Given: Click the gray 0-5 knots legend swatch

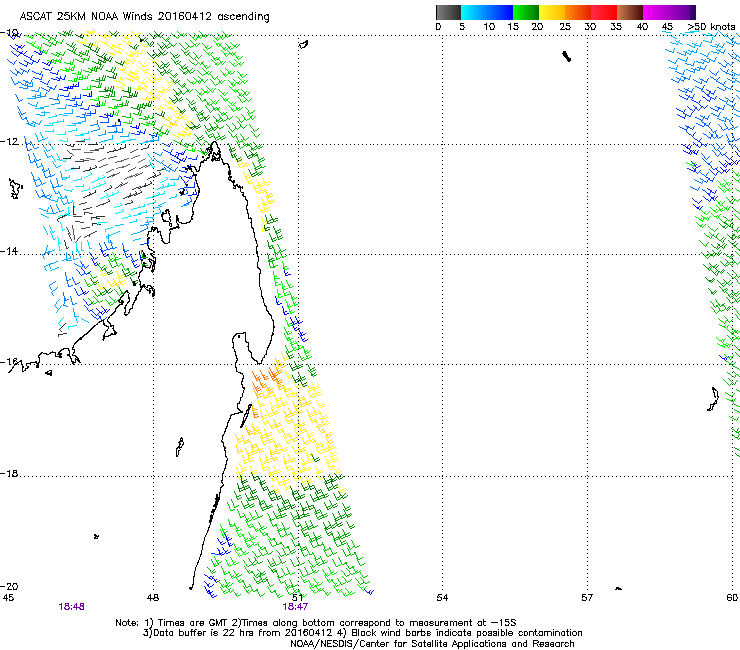Looking at the screenshot, I should 448,12.
